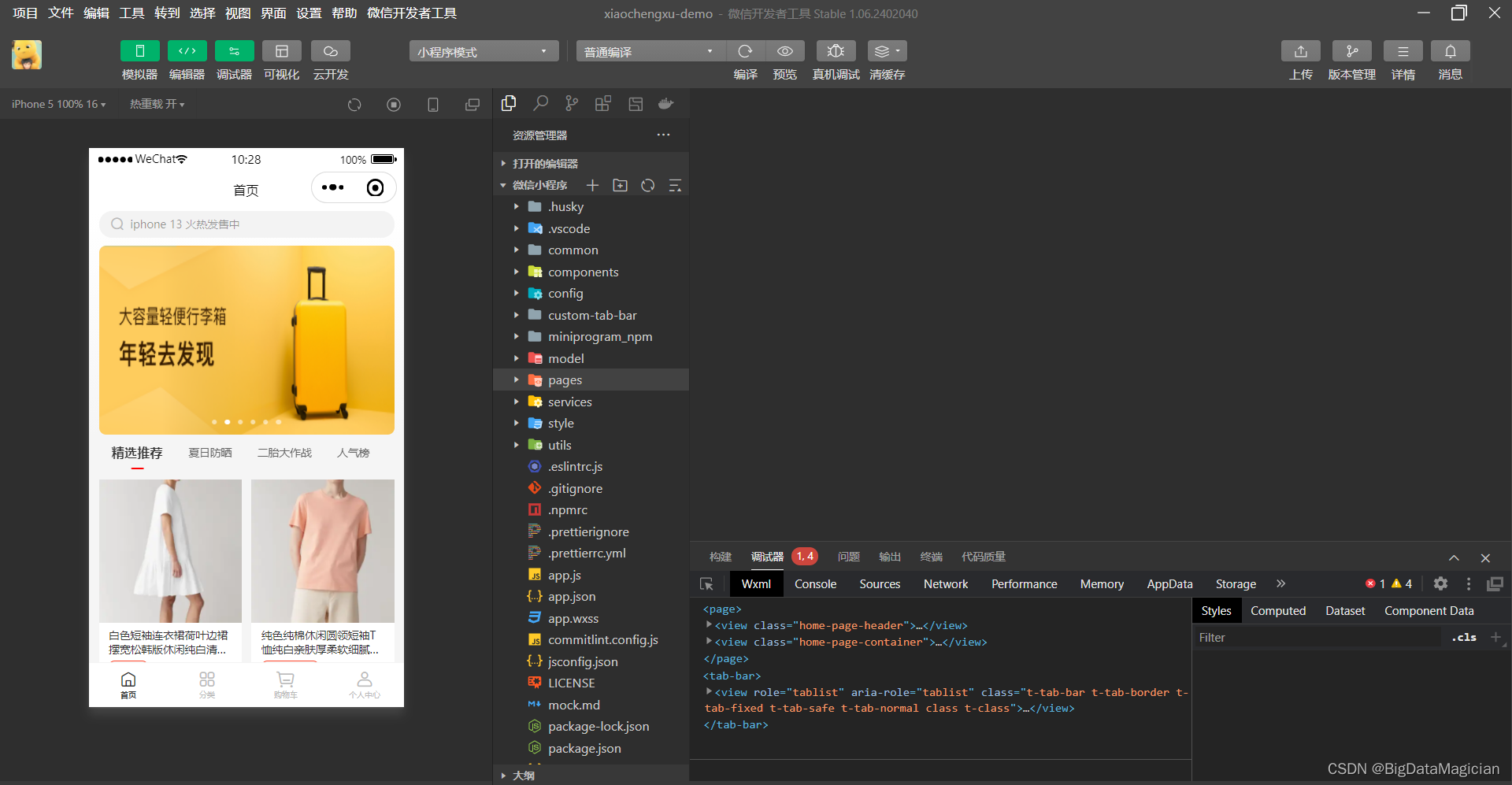Toggle the editor panel button
The height and width of the screenshot is (785, 1512).
click(x=187, y=51)
